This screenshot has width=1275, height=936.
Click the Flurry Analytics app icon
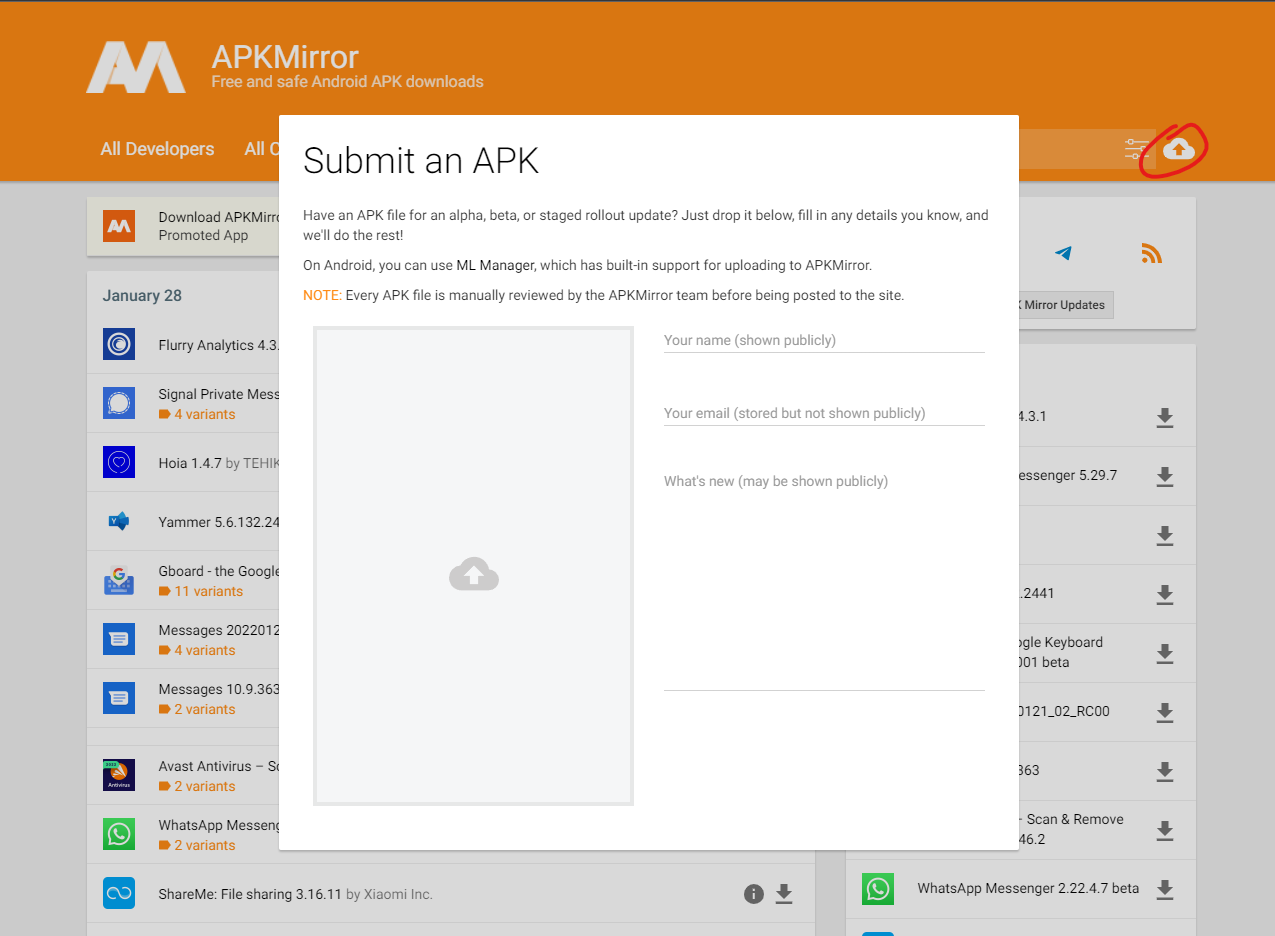coord(119,345)
